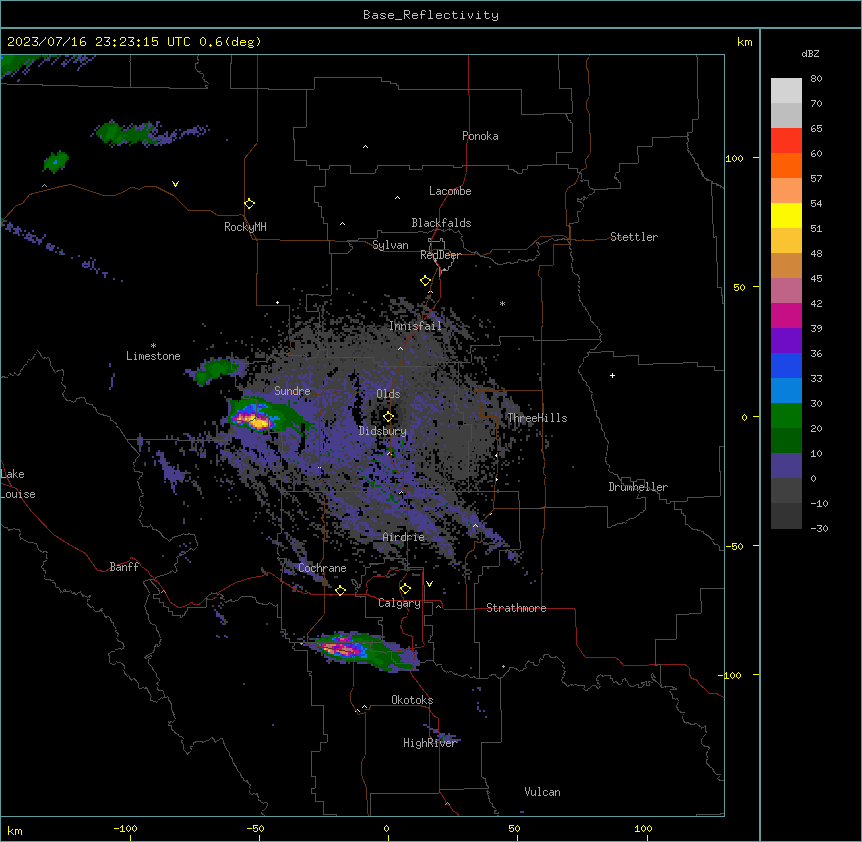Image resolution: width=862 pixels, height=842 pixels.
Task: Click the Limestone label
Action: tap(153, 356)
